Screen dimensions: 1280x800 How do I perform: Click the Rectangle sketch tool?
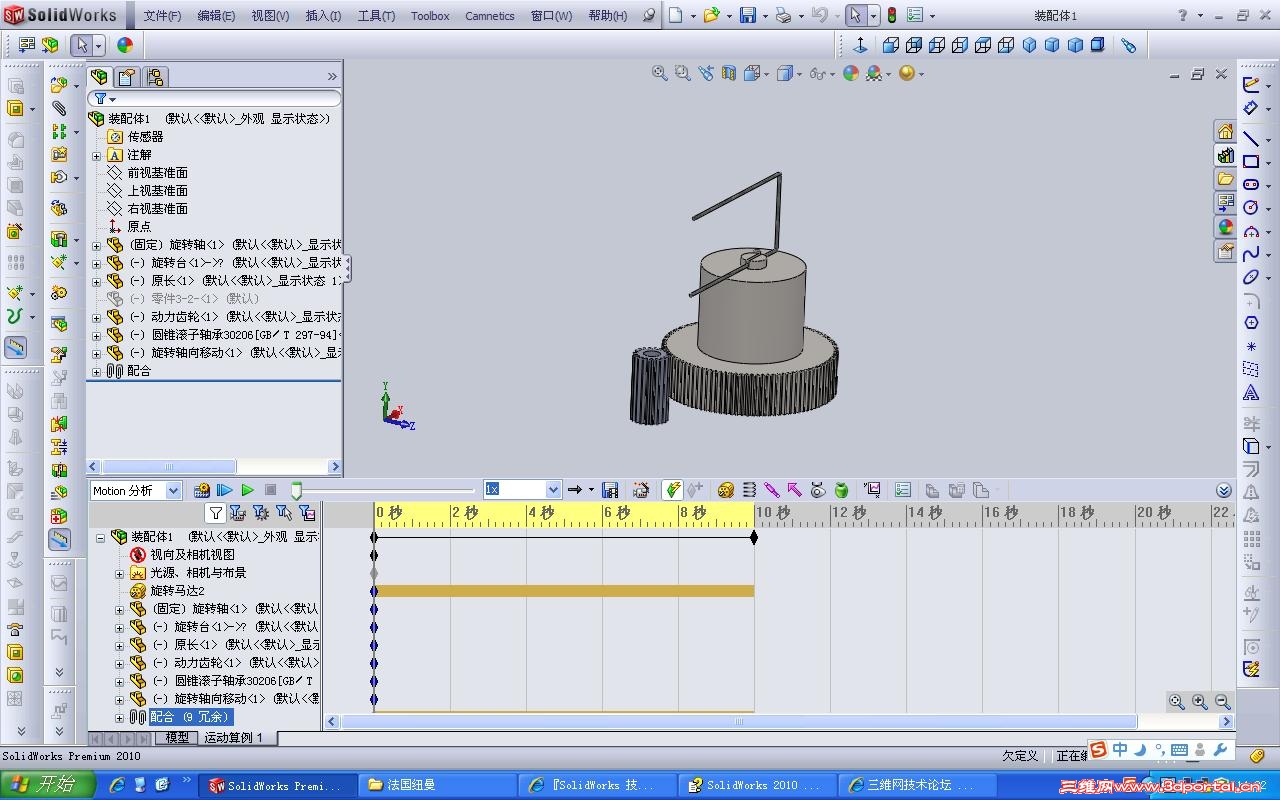tap(1251, 161)
